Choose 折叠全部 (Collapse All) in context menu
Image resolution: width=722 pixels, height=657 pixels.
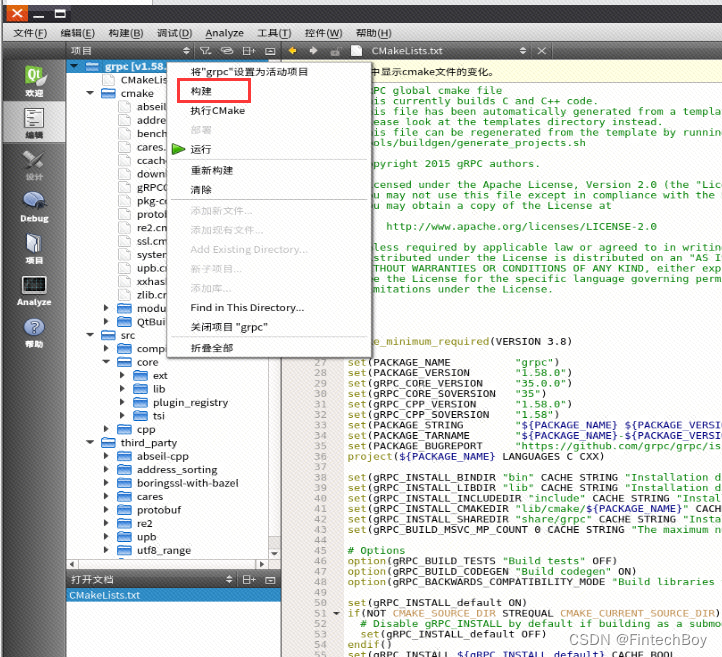tap(270, 348)
